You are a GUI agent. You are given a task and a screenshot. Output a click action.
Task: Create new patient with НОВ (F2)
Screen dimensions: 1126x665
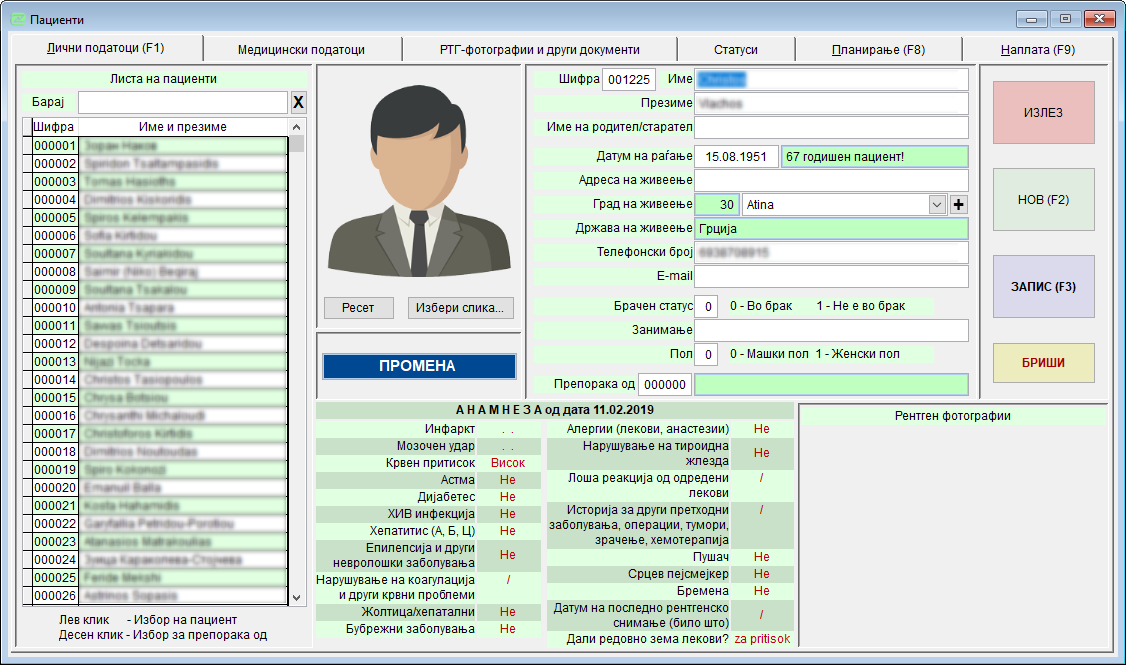pyautogui.click(x=1043, y=199)
